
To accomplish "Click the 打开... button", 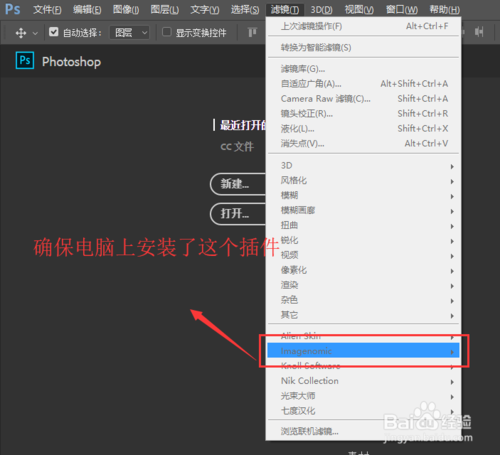I will [238, 213].
